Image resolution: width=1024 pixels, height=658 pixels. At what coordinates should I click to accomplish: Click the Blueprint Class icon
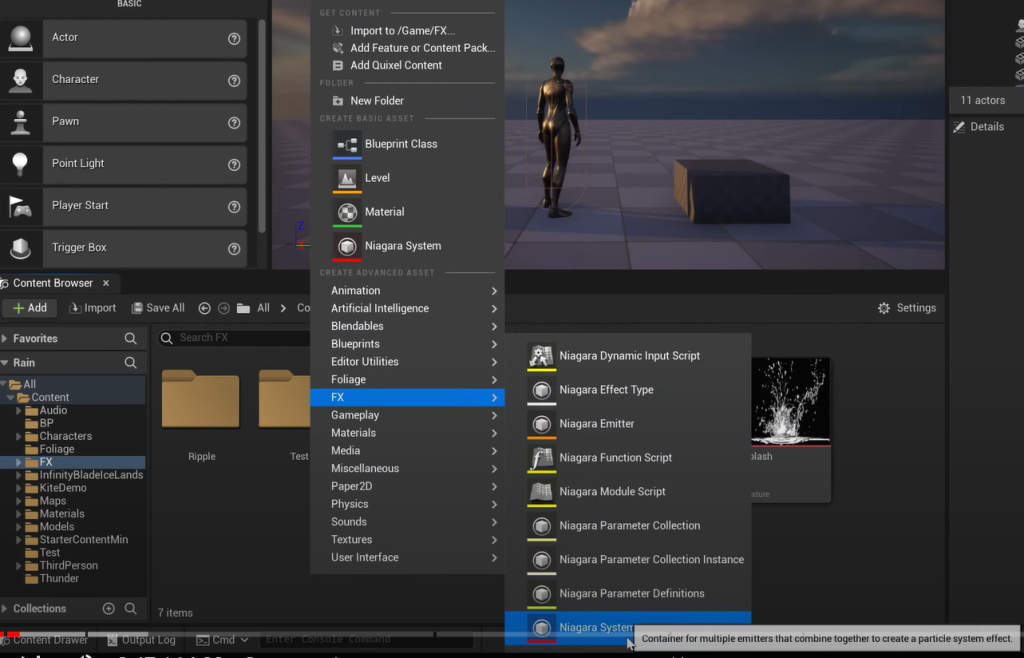(347, 144)
